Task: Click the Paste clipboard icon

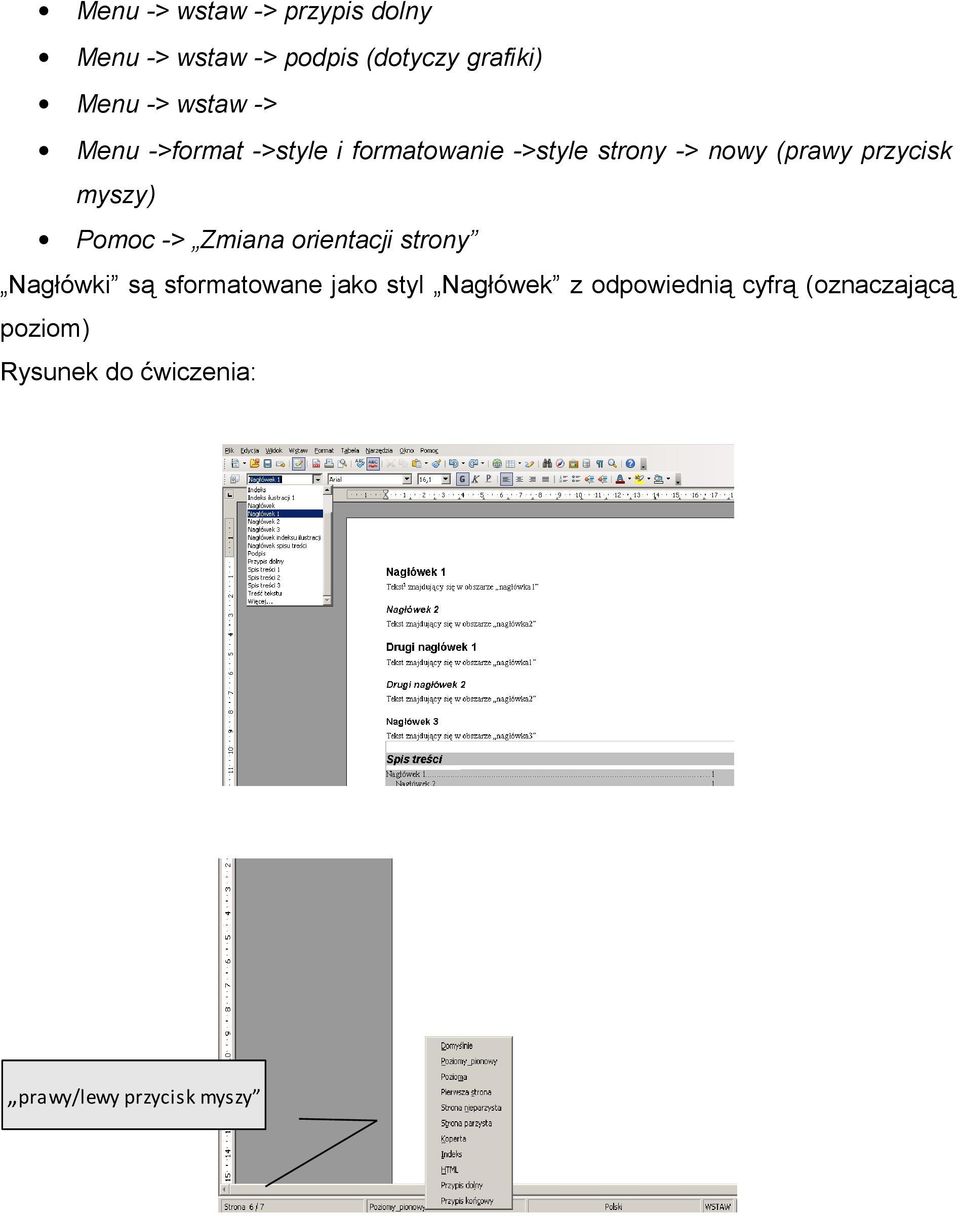Action: click(416, 464)
